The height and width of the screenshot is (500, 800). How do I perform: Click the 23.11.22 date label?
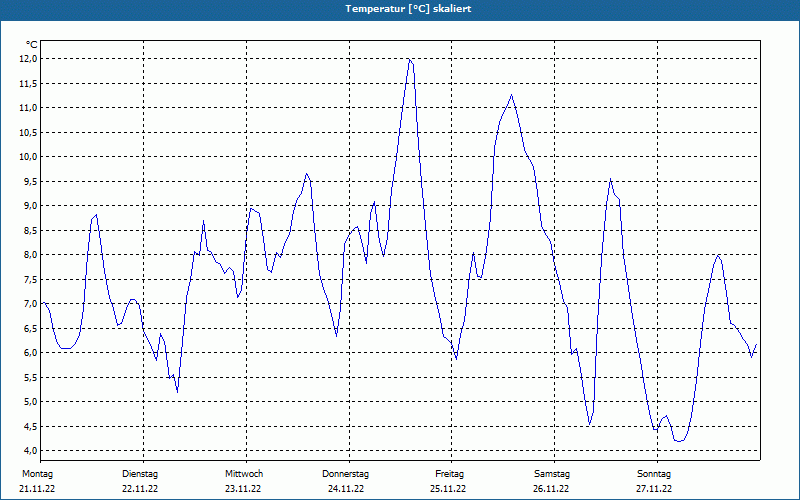243,489
